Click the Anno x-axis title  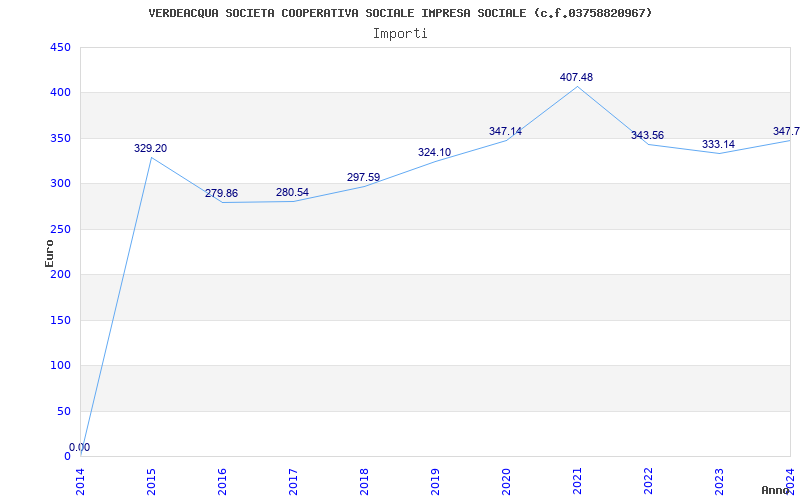tap(775, 490)
